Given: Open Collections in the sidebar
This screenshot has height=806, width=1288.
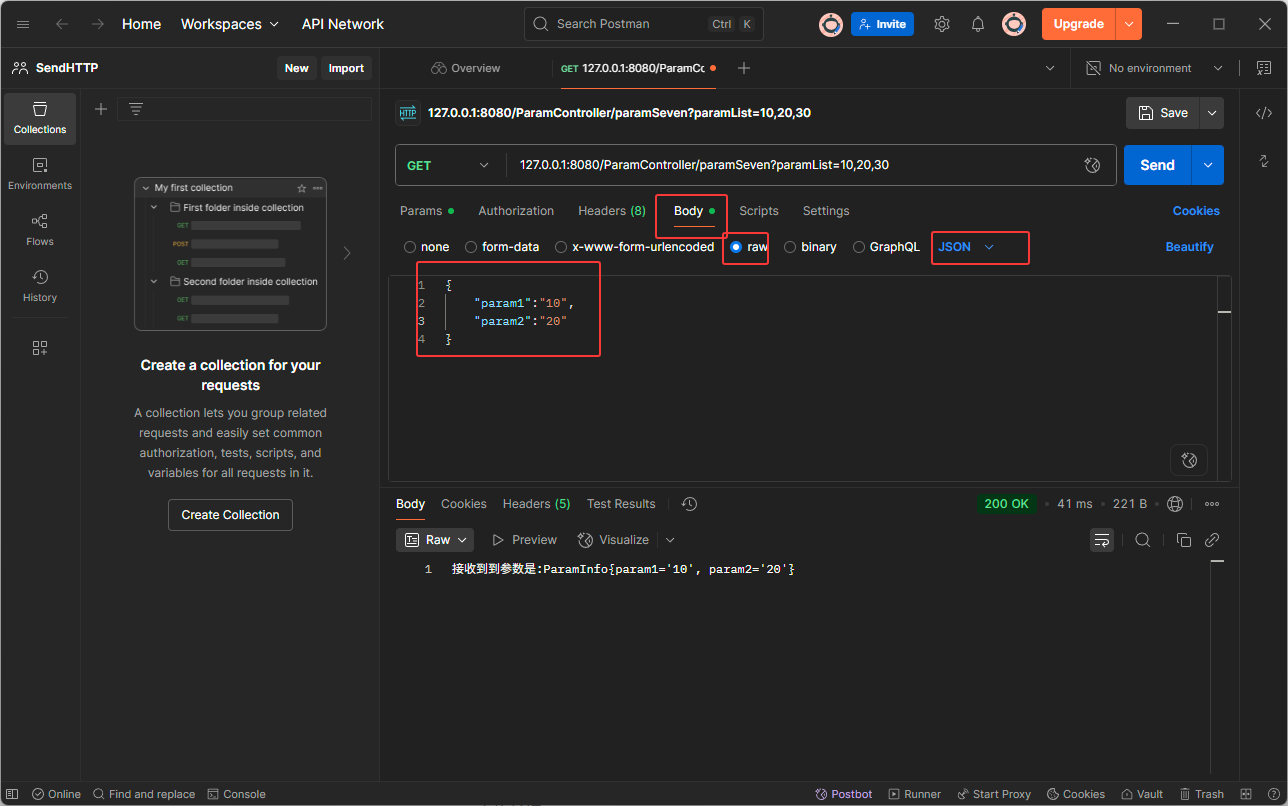Looking at the screenshot, I should click(40, 119).
